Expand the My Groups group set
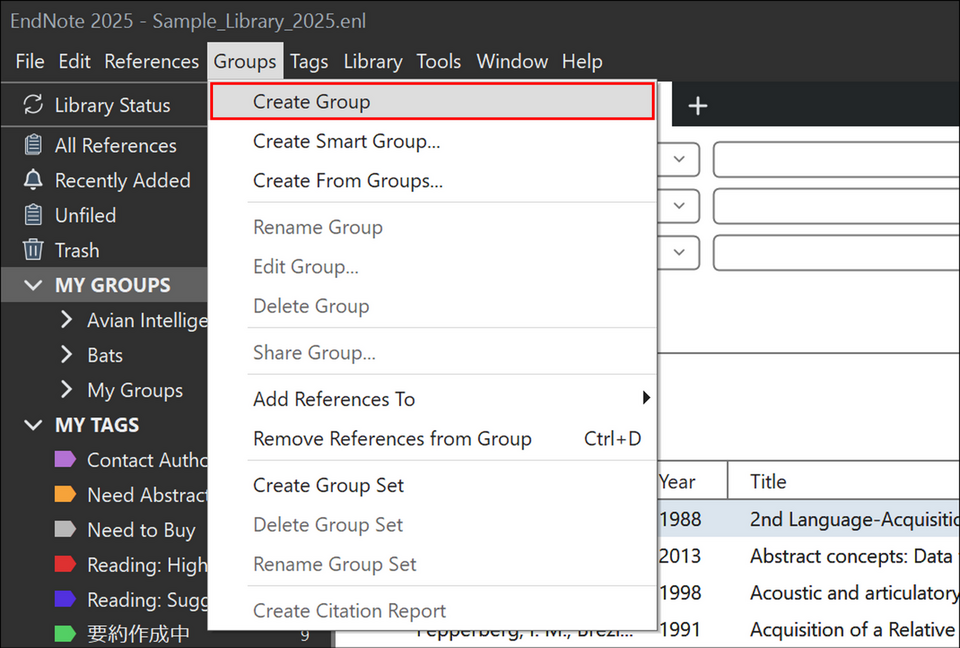 (66, 390)
